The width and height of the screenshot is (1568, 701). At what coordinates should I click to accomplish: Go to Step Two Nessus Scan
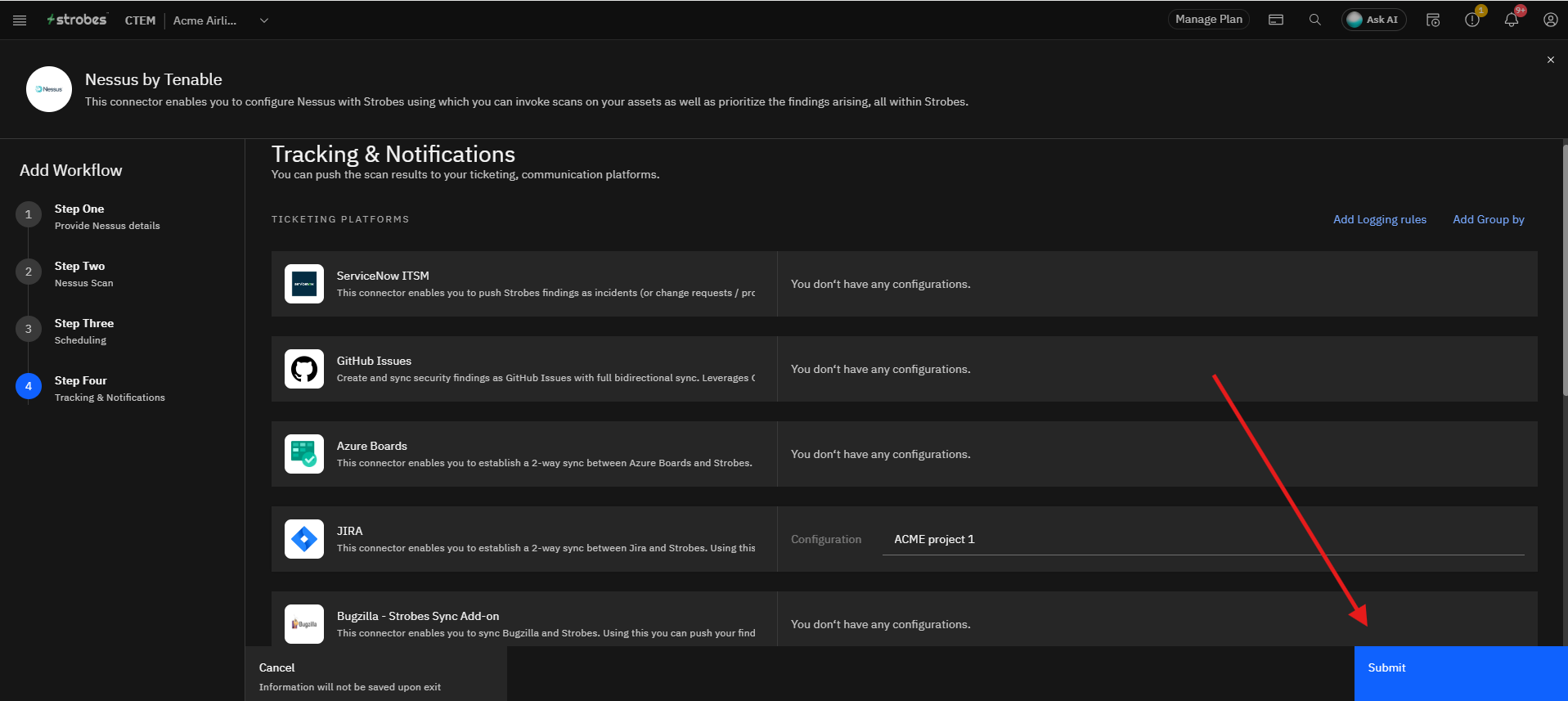84,274
